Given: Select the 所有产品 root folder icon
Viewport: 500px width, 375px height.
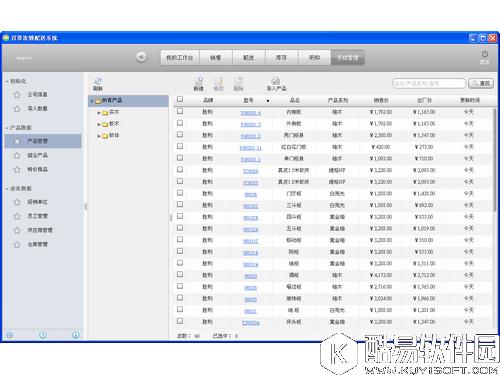Looking at the screenshot, I should coord(98,101).
